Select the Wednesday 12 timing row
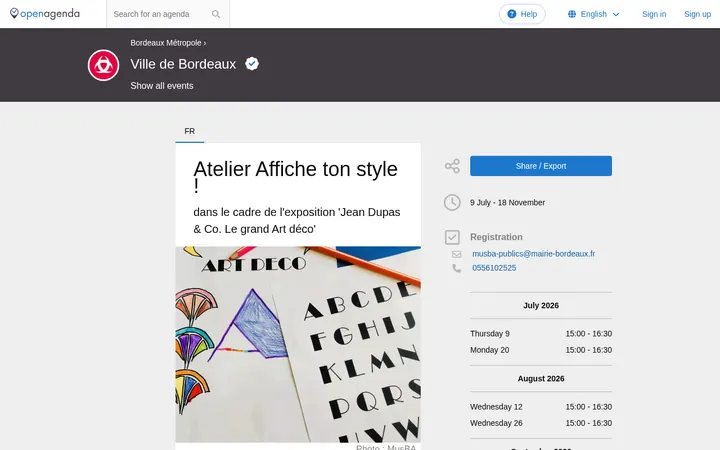 [540, 407]
